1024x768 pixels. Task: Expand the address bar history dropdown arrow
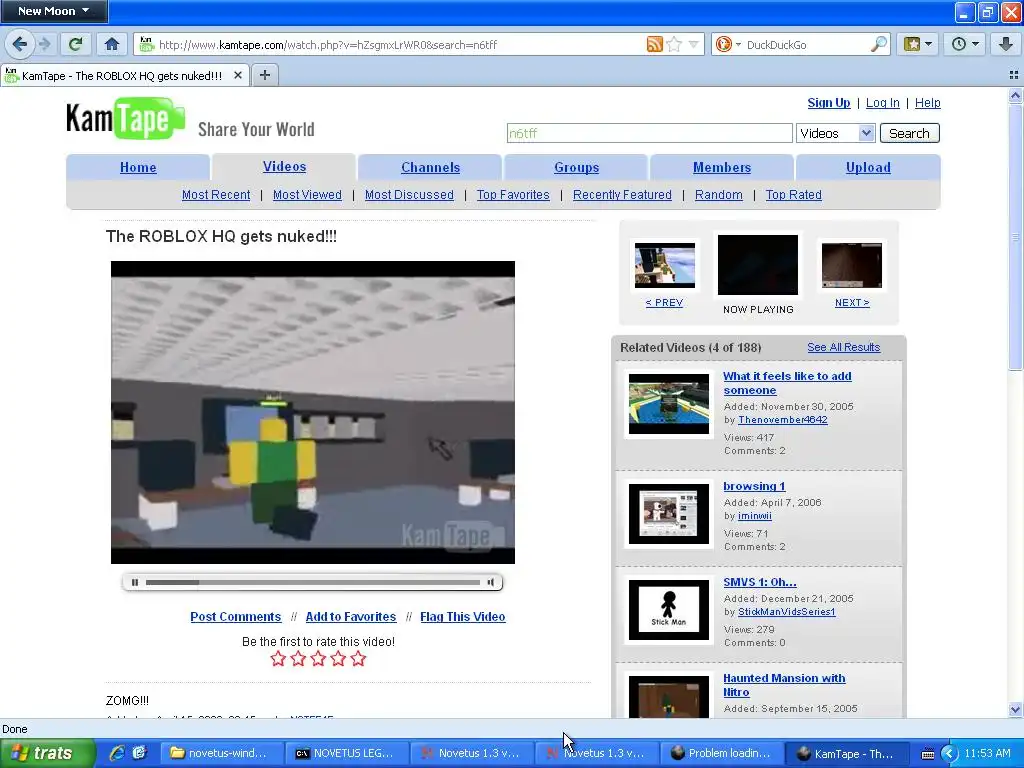click(694, 44)
